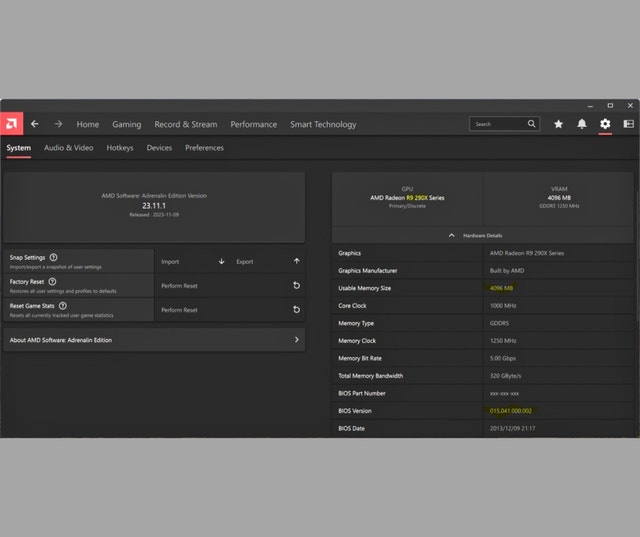640x537 pixels.
Task: Select the System tab
Action: click(x=18, y=148)
